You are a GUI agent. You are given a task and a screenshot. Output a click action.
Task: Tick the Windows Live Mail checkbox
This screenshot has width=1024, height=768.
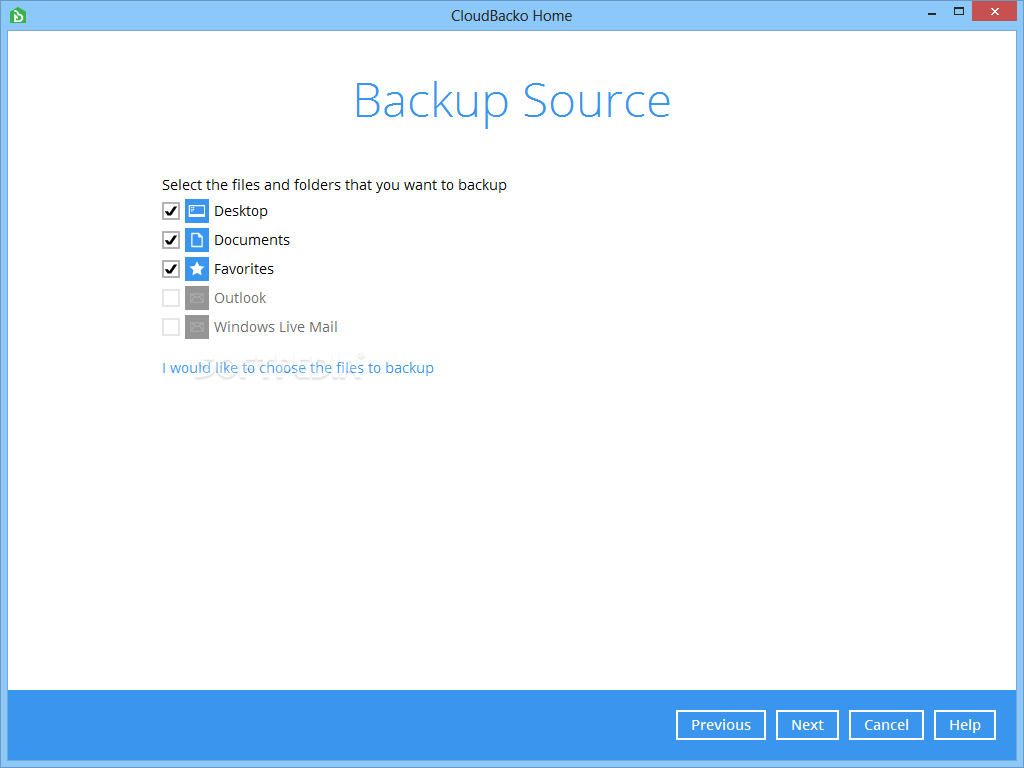[170, 327]
